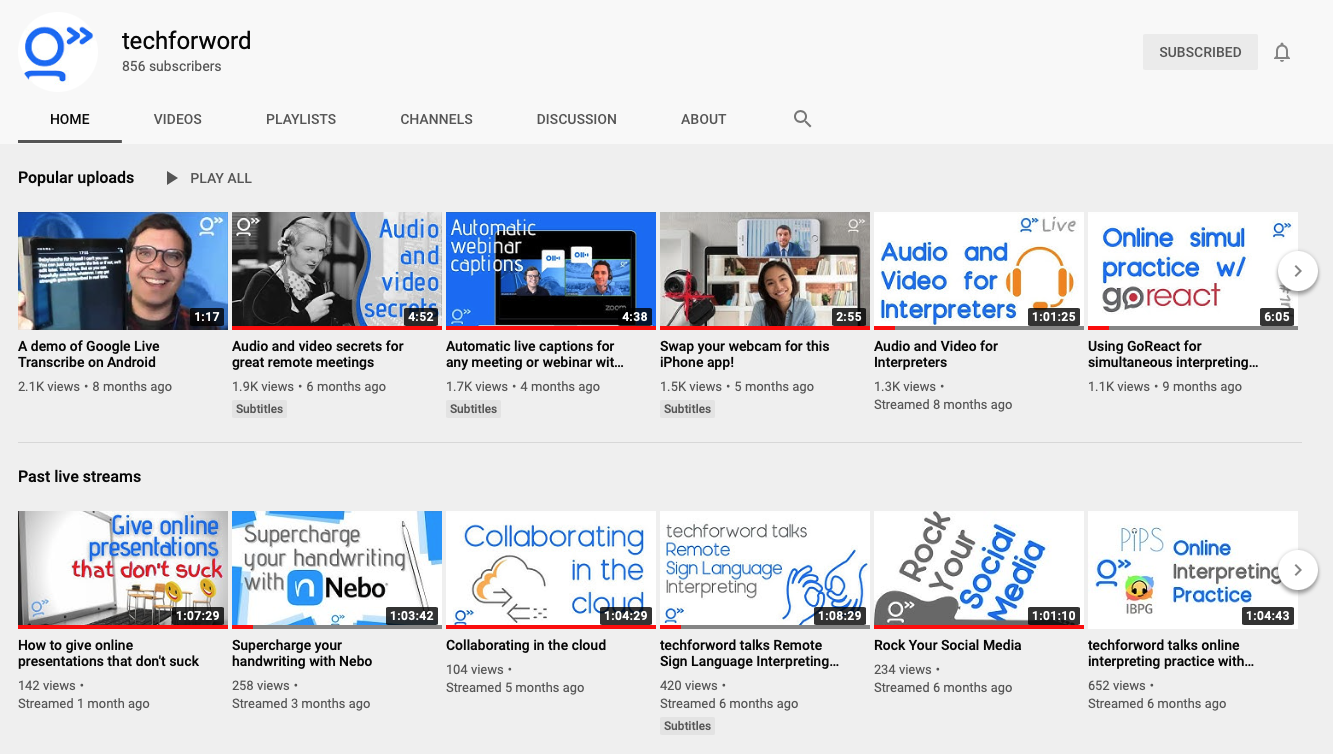Click '2.1K views • 8 months ago' text

[x=95, y=387]
